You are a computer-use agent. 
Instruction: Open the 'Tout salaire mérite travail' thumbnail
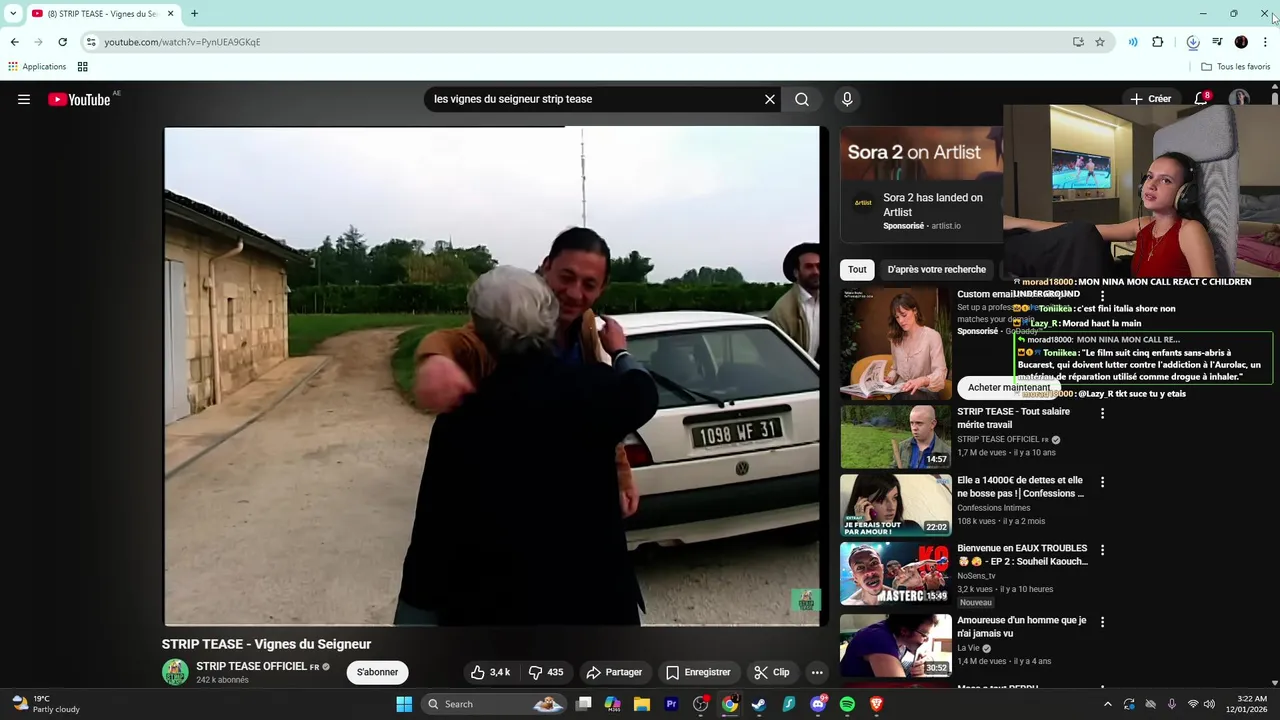896,436
